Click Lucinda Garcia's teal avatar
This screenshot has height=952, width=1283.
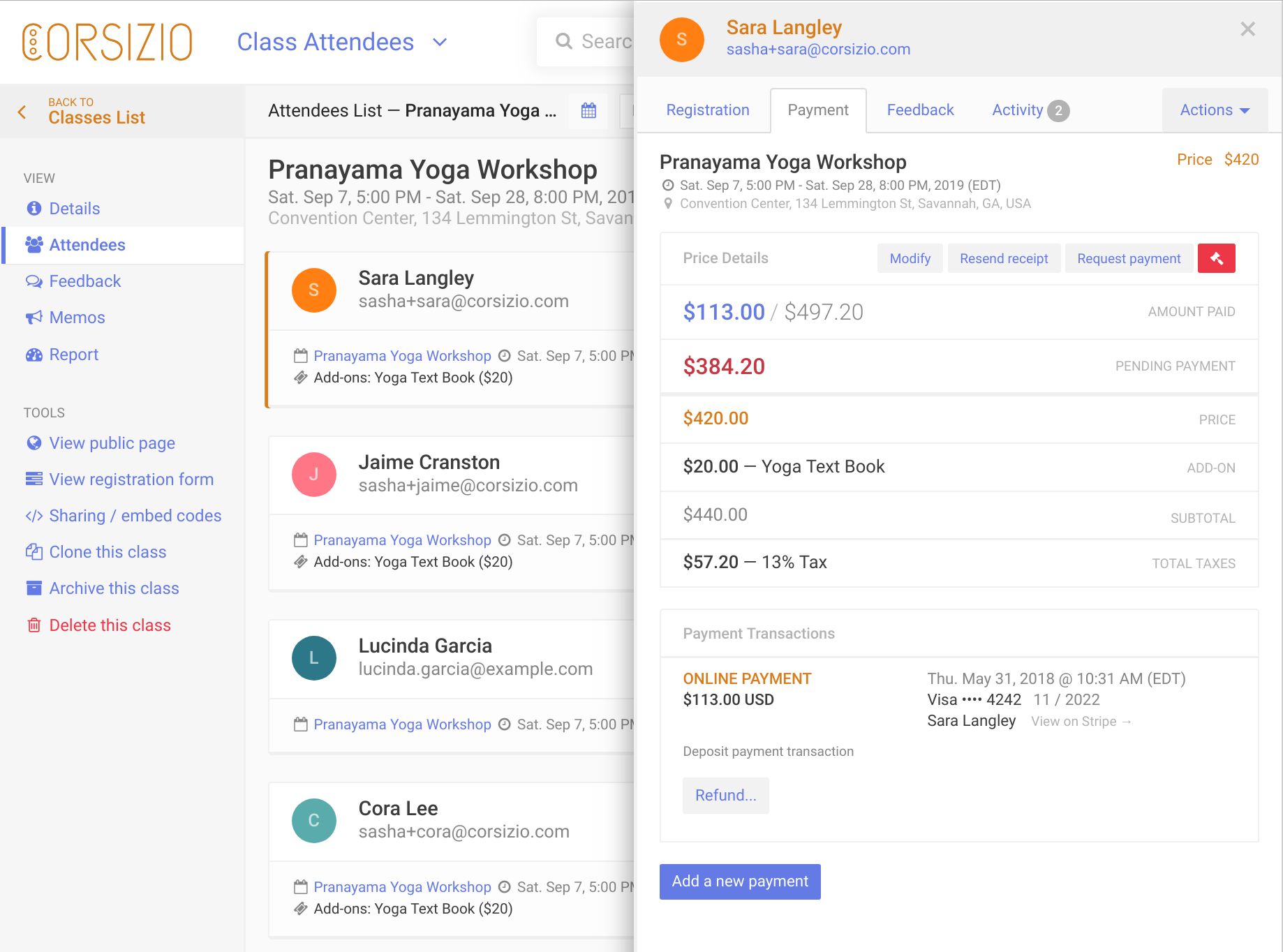(x=313, y=658)
